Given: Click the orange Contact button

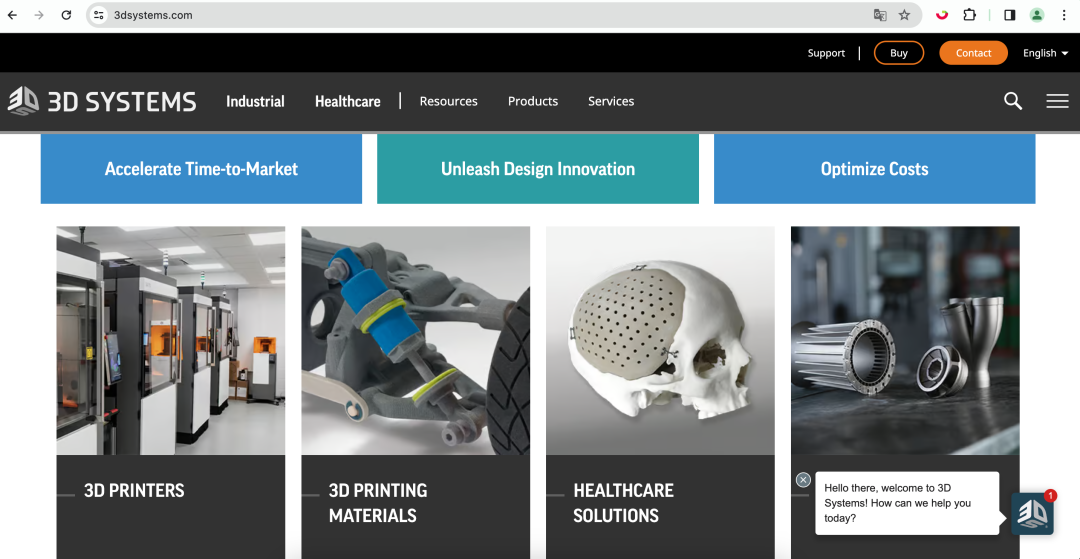Looking at the screenshot, I should pos(973,53).
